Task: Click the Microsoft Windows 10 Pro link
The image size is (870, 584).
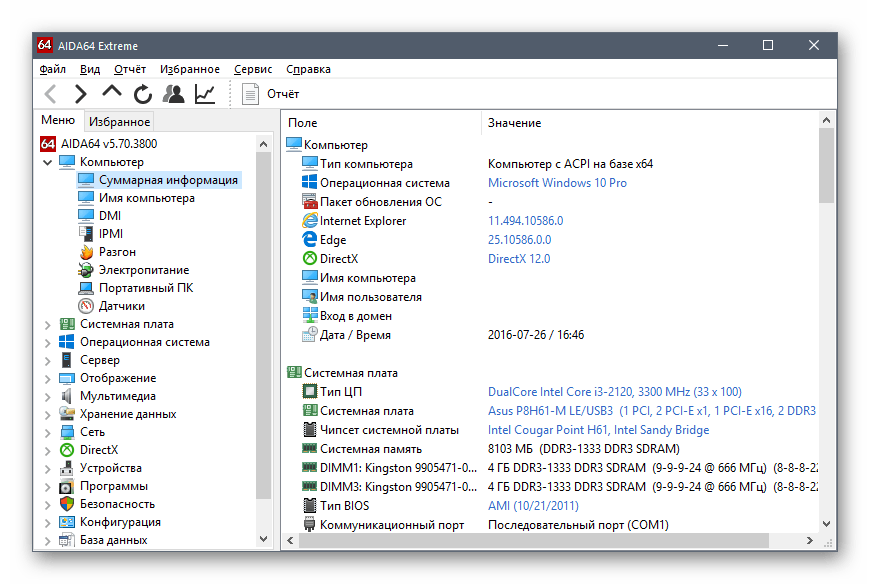Action: pos(557,183)
